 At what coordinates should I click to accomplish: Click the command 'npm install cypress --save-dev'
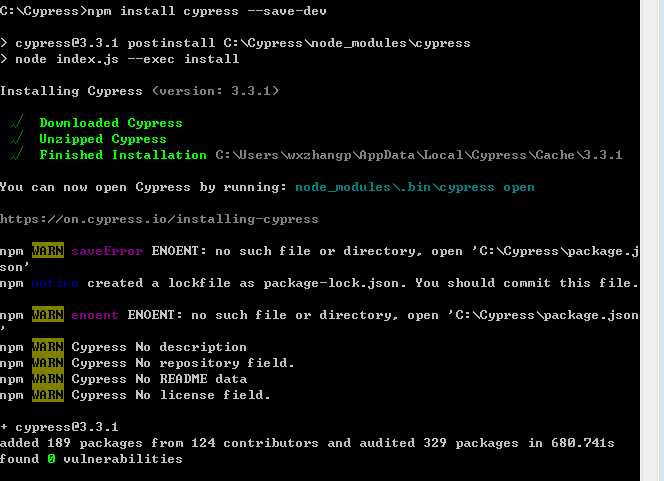(x=207, y=11)
